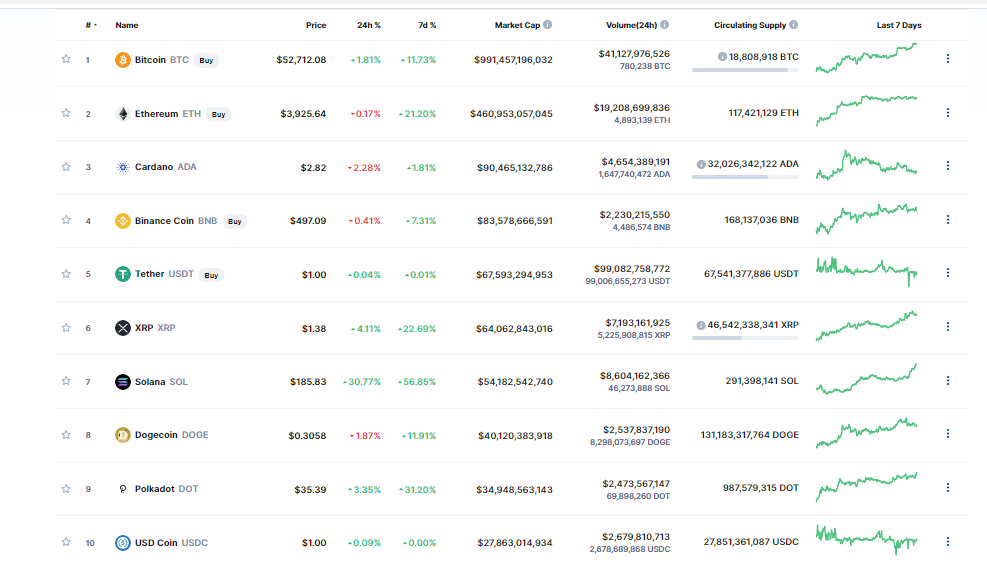The width and height of the screenshot is (987, 567).
Task: Toggle Solana watchlist star
Action: [x=66, y=381]
